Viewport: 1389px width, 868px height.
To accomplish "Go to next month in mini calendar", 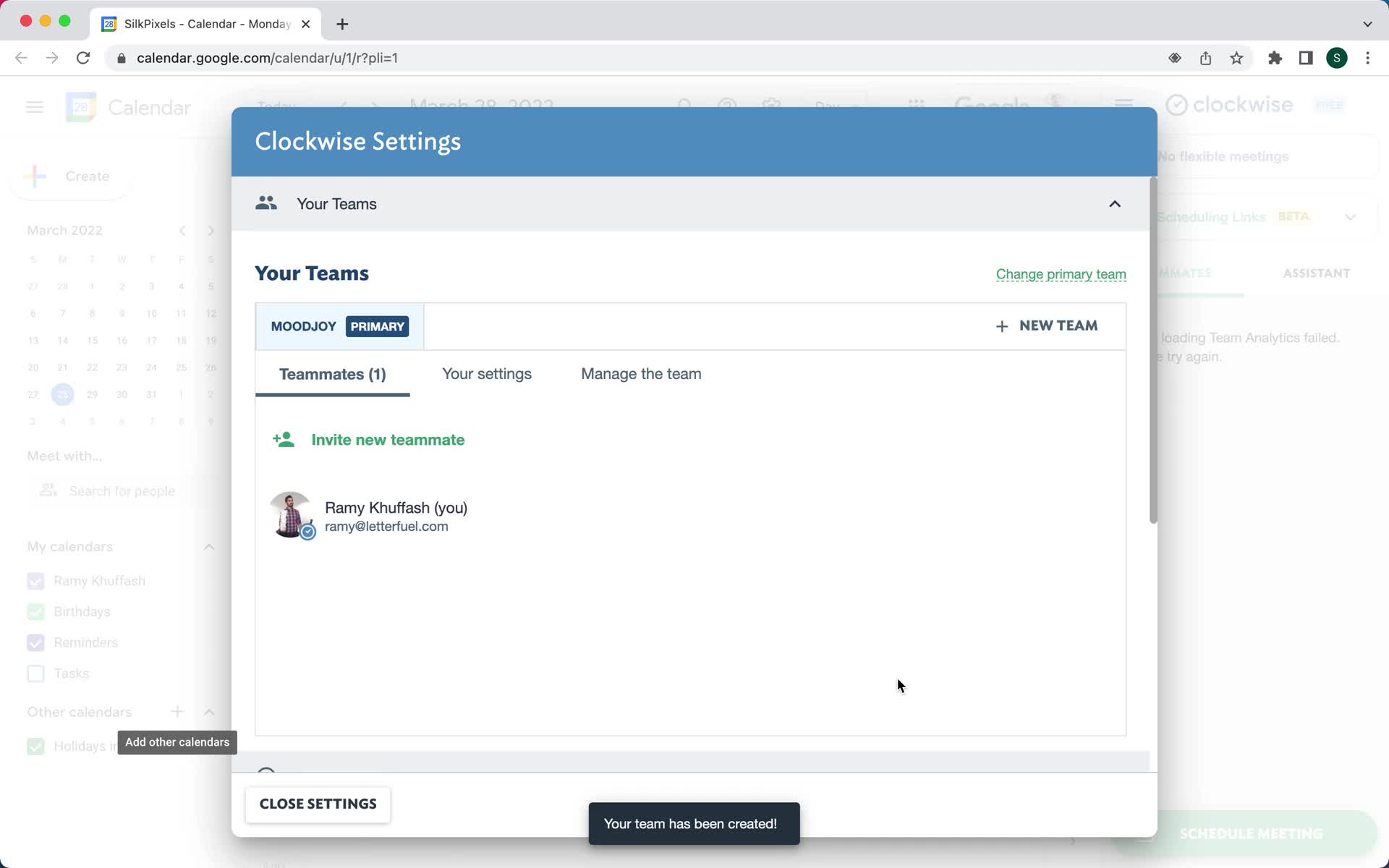I will pos(211,231).
